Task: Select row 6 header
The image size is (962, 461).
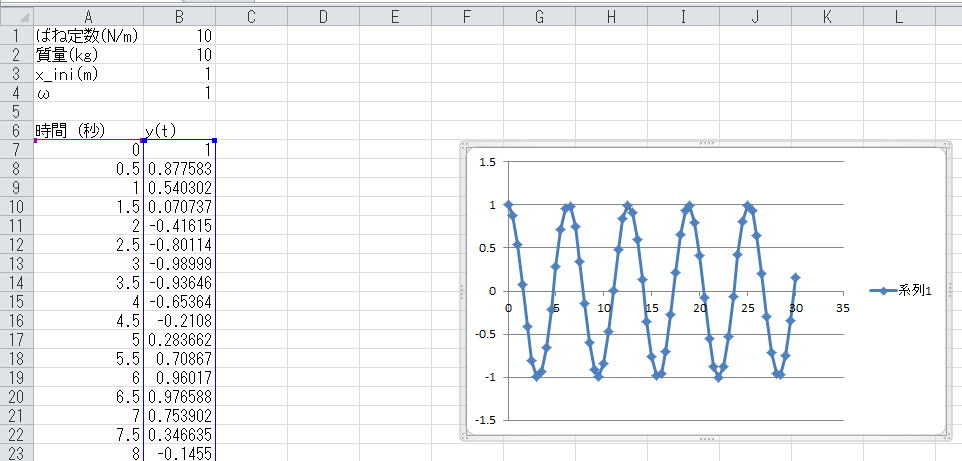Action: [16, 131]
